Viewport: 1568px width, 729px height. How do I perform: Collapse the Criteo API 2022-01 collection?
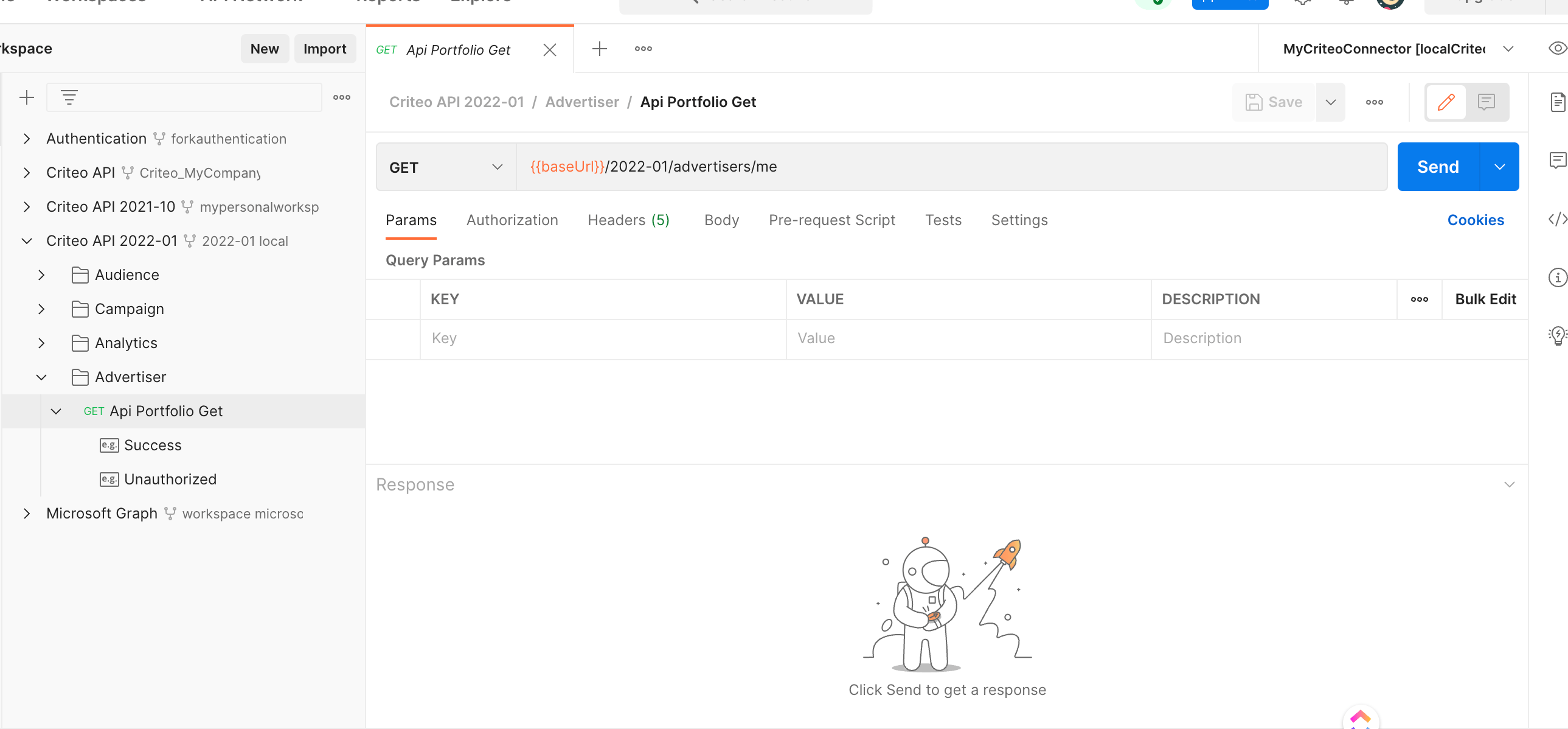coord(26,241)
